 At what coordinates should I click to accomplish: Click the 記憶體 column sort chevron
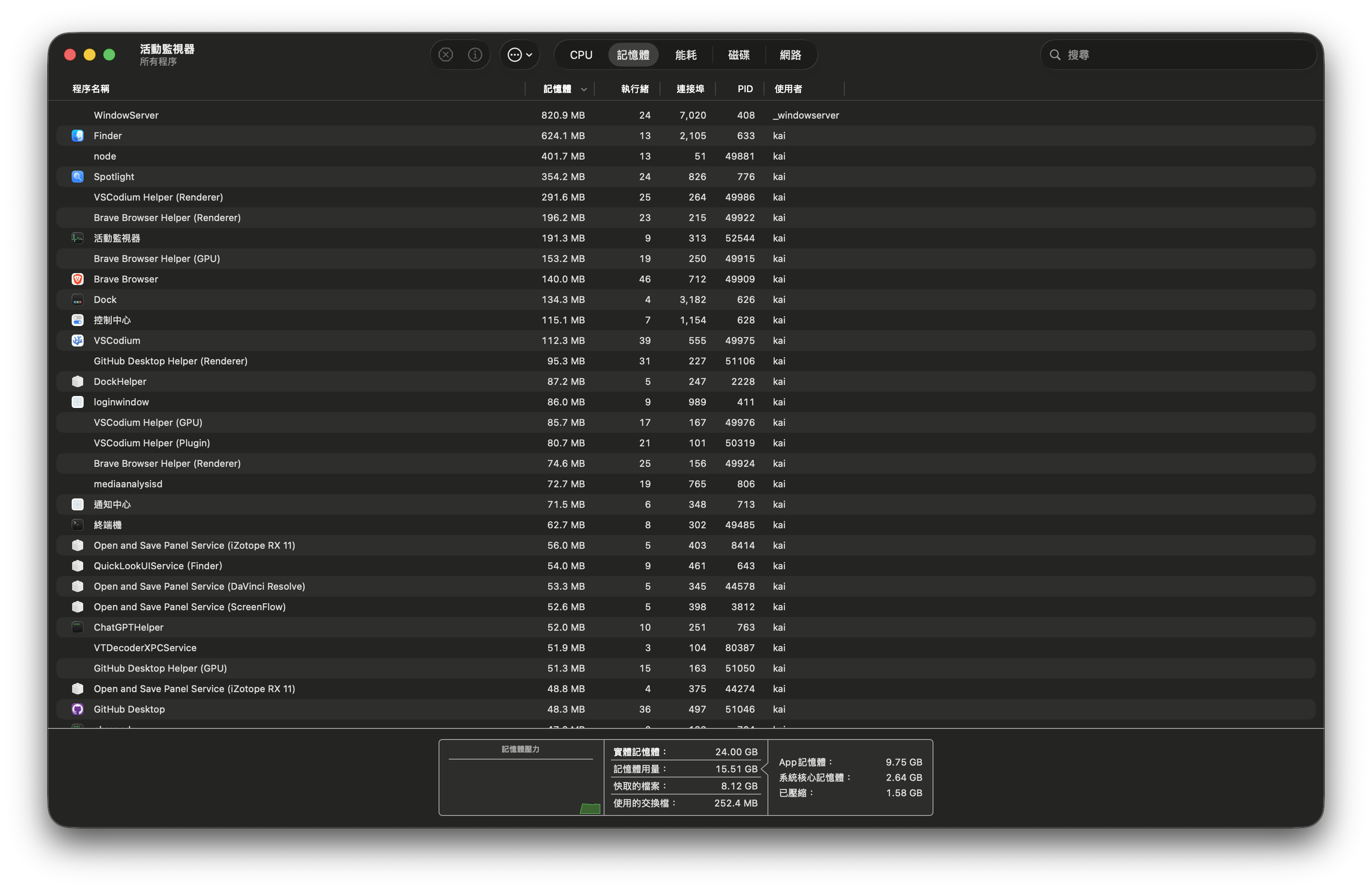[x=583, y=89]
